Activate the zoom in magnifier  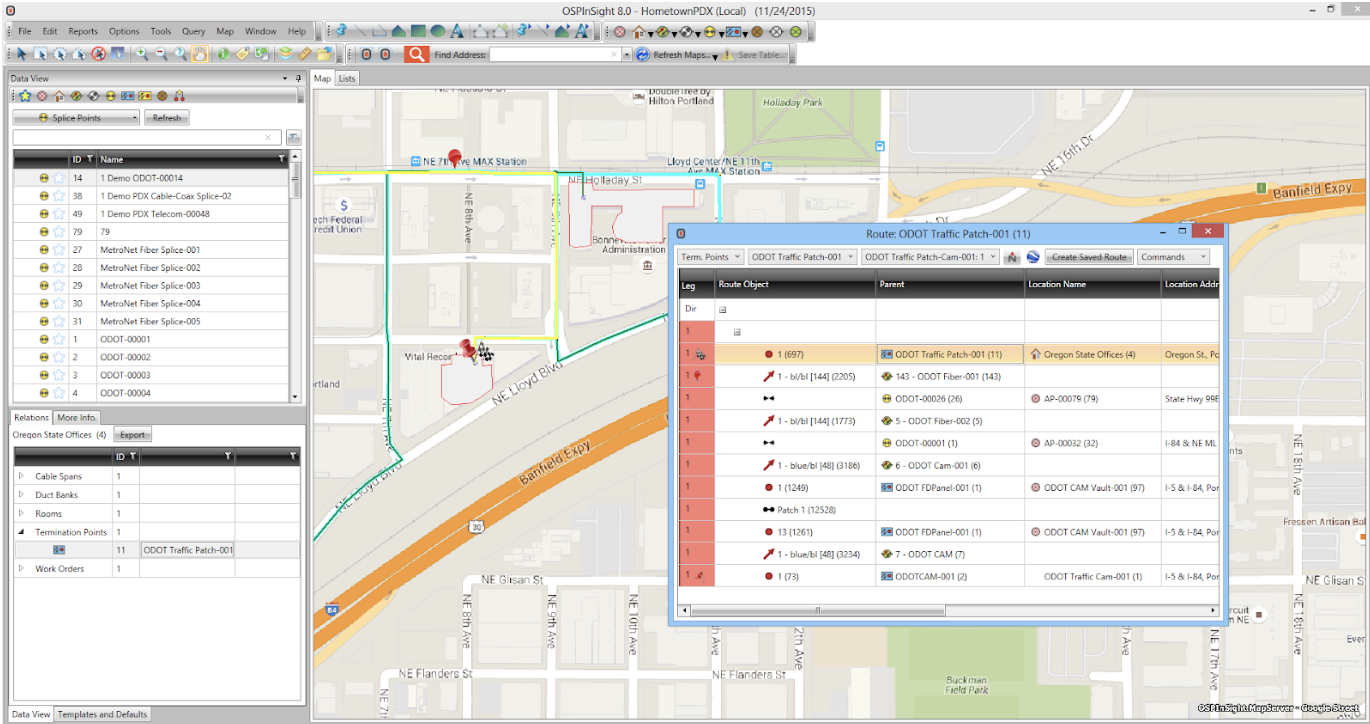tap(141, 54)
